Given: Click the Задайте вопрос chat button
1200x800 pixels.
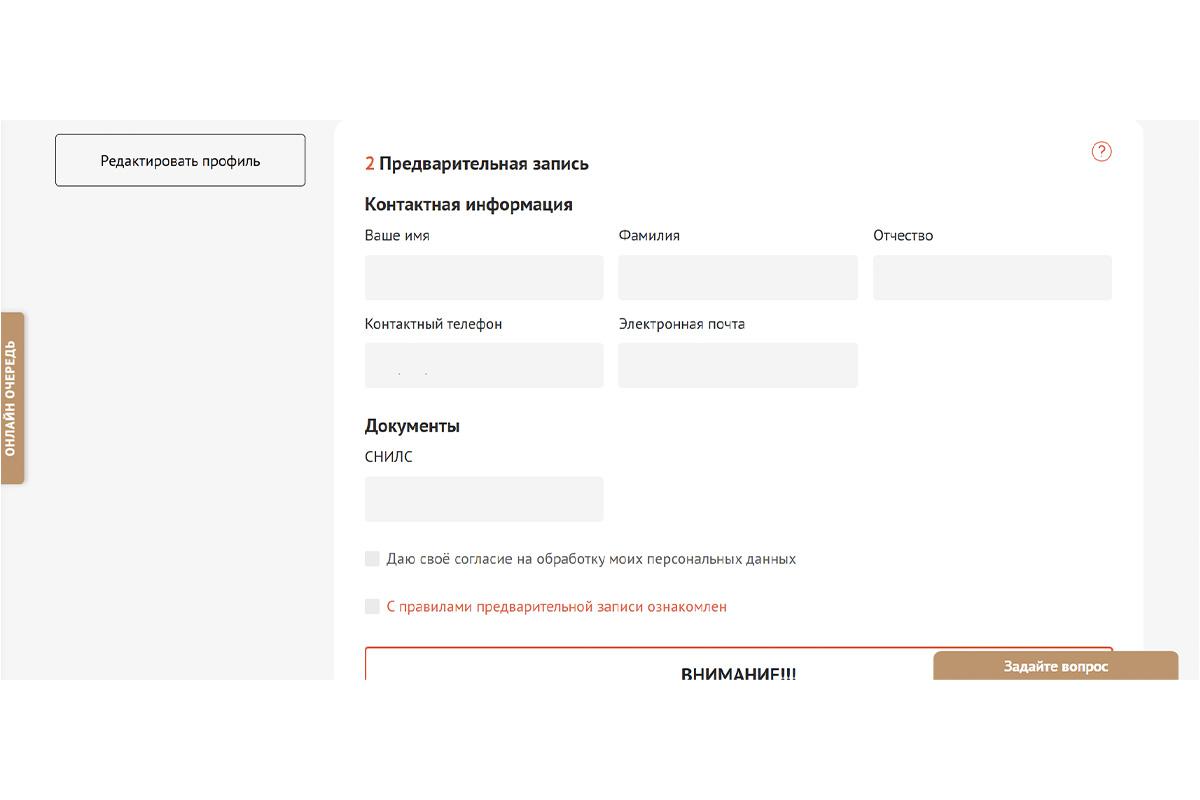Looking at the screenshot, I should click(x=1055, y=666).
